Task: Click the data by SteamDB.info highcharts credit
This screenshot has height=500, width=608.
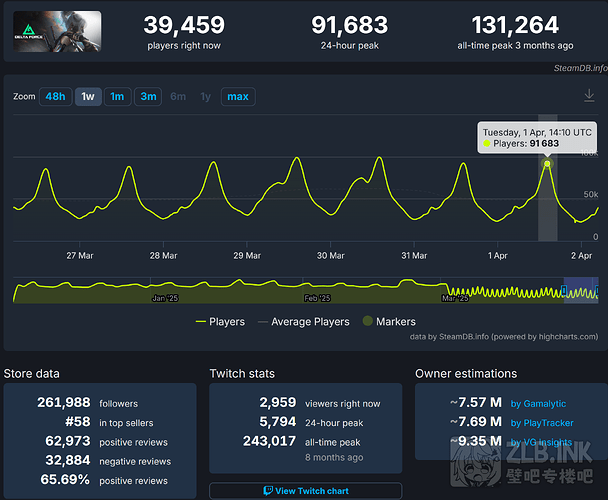Action: click(x=504, y=337)
